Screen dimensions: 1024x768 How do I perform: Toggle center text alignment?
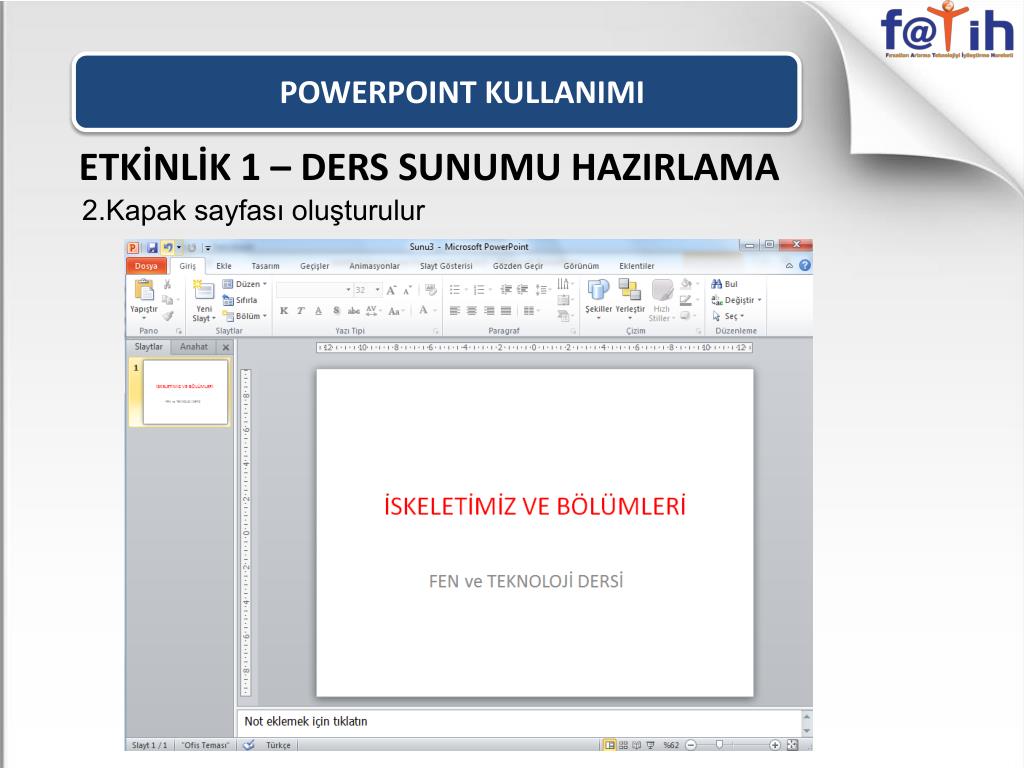[472, 311]
